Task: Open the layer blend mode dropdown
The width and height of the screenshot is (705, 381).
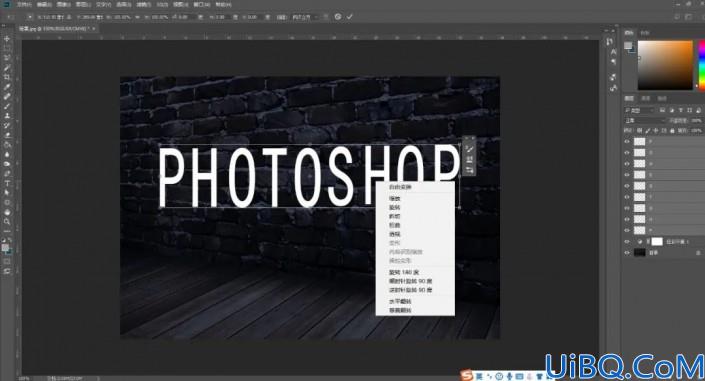Action: tap(645, 120)
